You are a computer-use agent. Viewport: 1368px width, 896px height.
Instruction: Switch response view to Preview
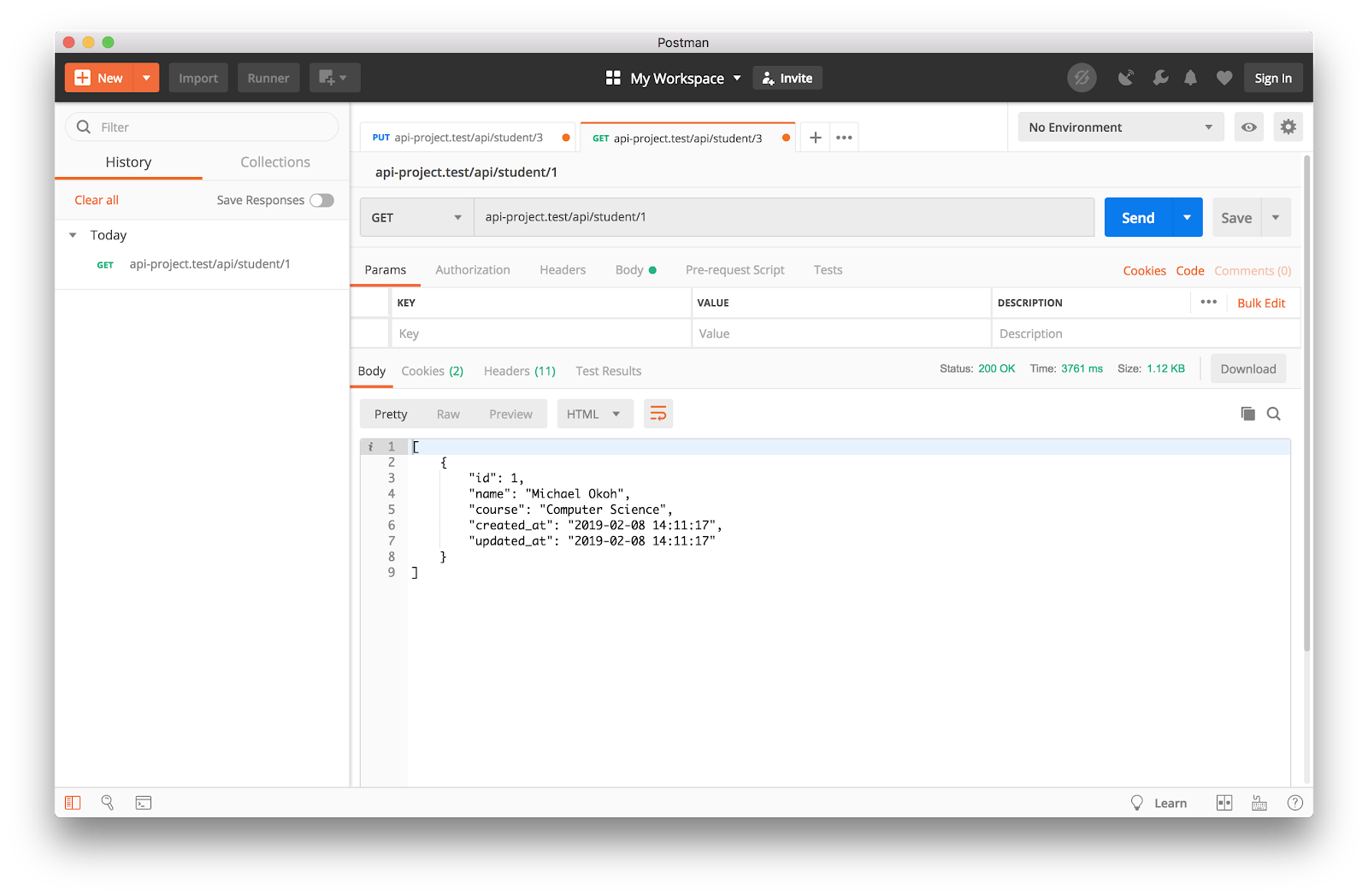click(x=510, y=414)
